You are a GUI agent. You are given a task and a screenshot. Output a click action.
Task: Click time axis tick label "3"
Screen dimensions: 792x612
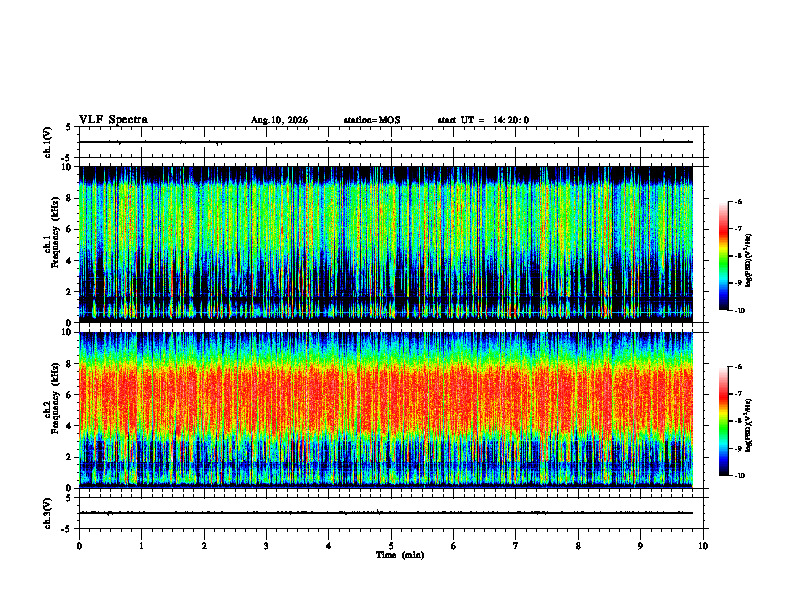(x=266, y=546)
